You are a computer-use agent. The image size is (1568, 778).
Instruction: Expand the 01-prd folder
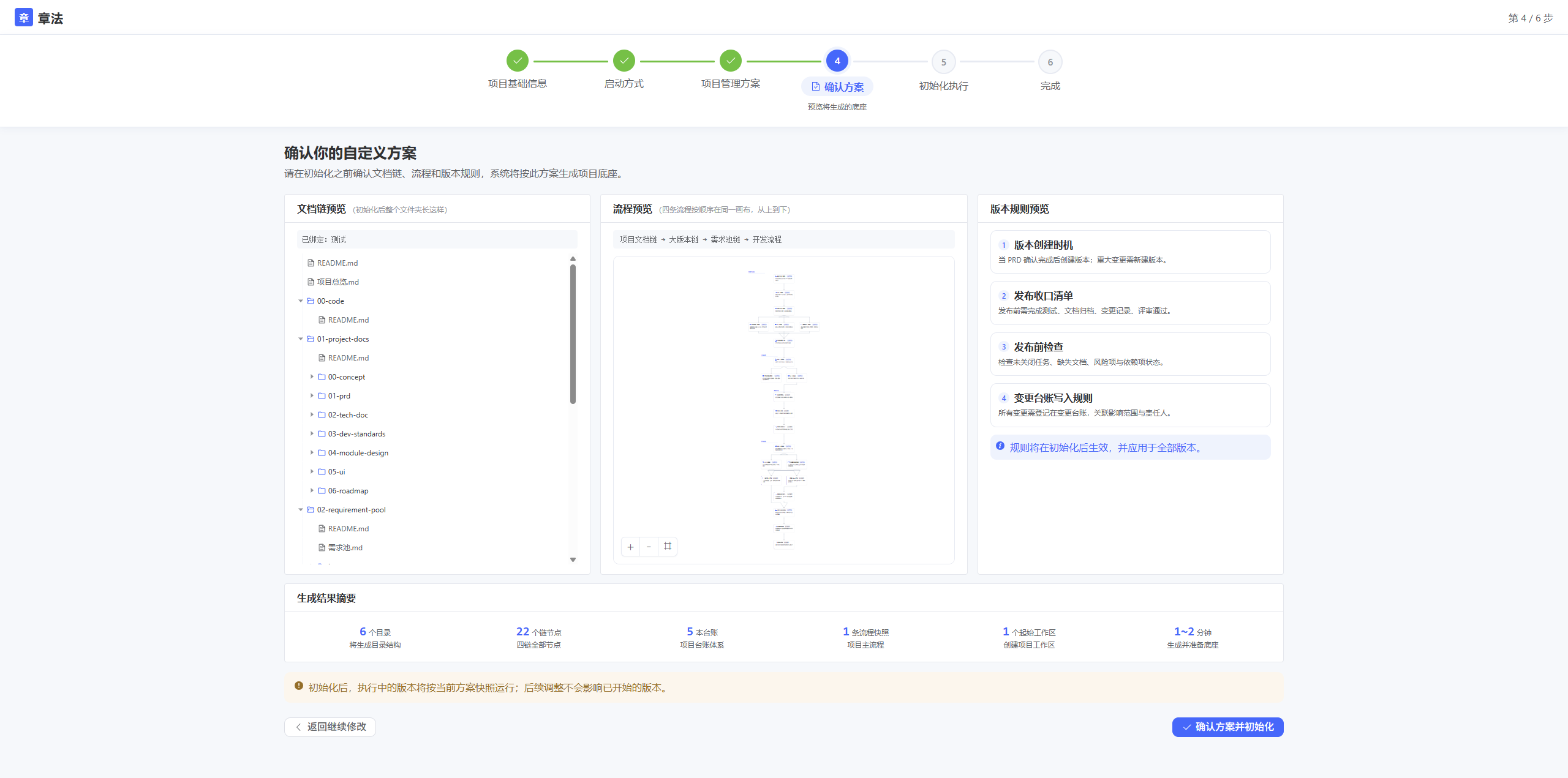pyautogui.click(x=312, y=396)
